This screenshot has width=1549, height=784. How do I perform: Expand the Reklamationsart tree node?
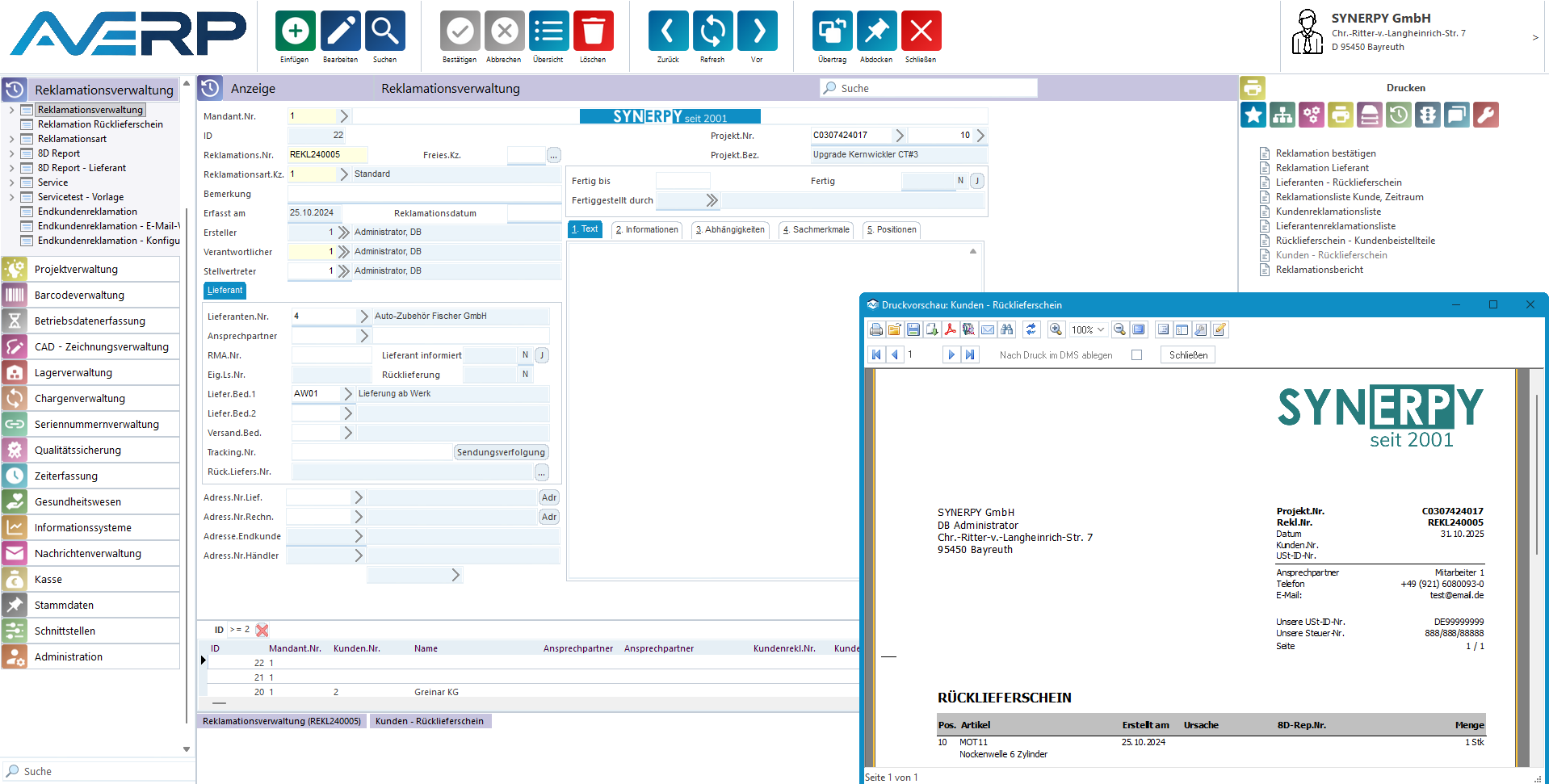coord(11,139)
